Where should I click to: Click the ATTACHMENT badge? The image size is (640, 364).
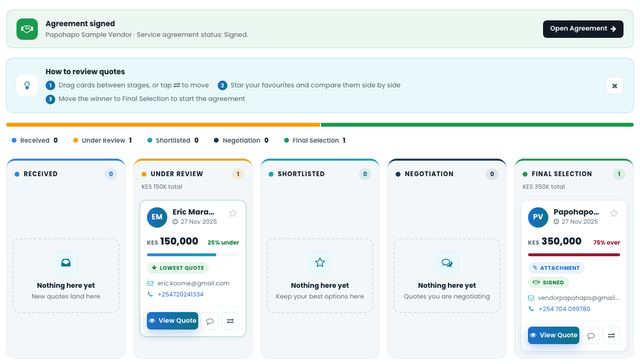556,268
